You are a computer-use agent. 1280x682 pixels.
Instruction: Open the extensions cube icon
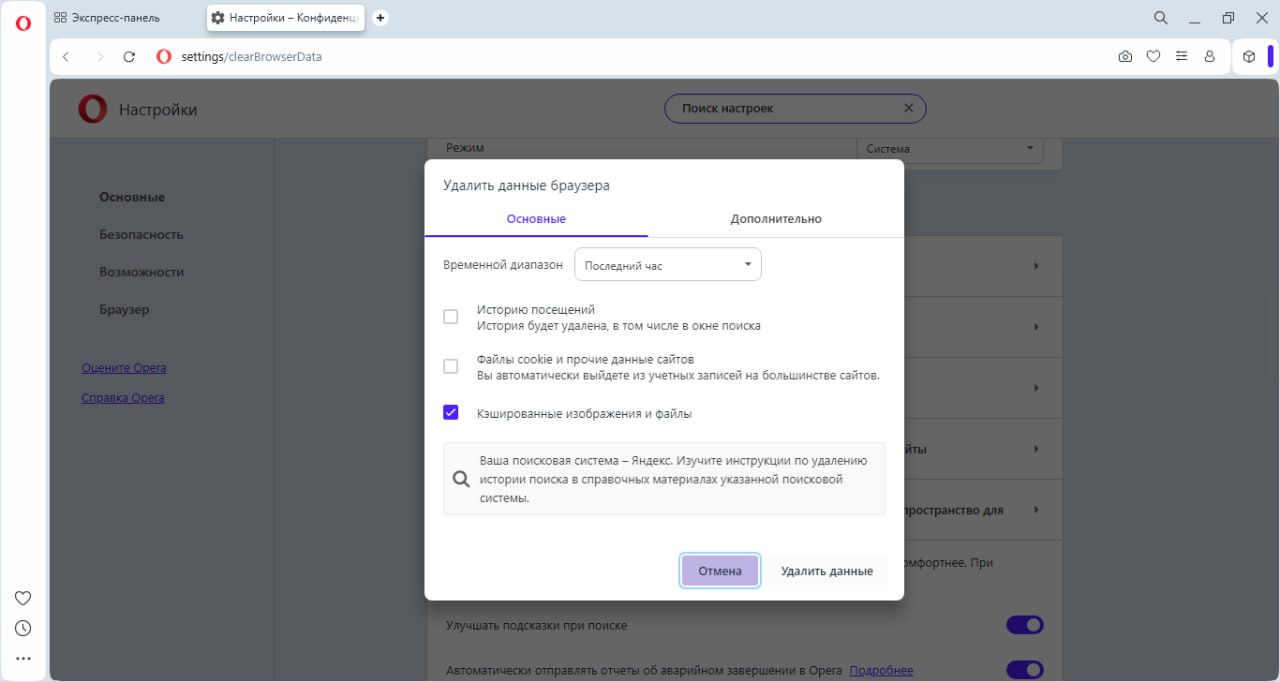pyautogui.click(x=1248, y=57)
